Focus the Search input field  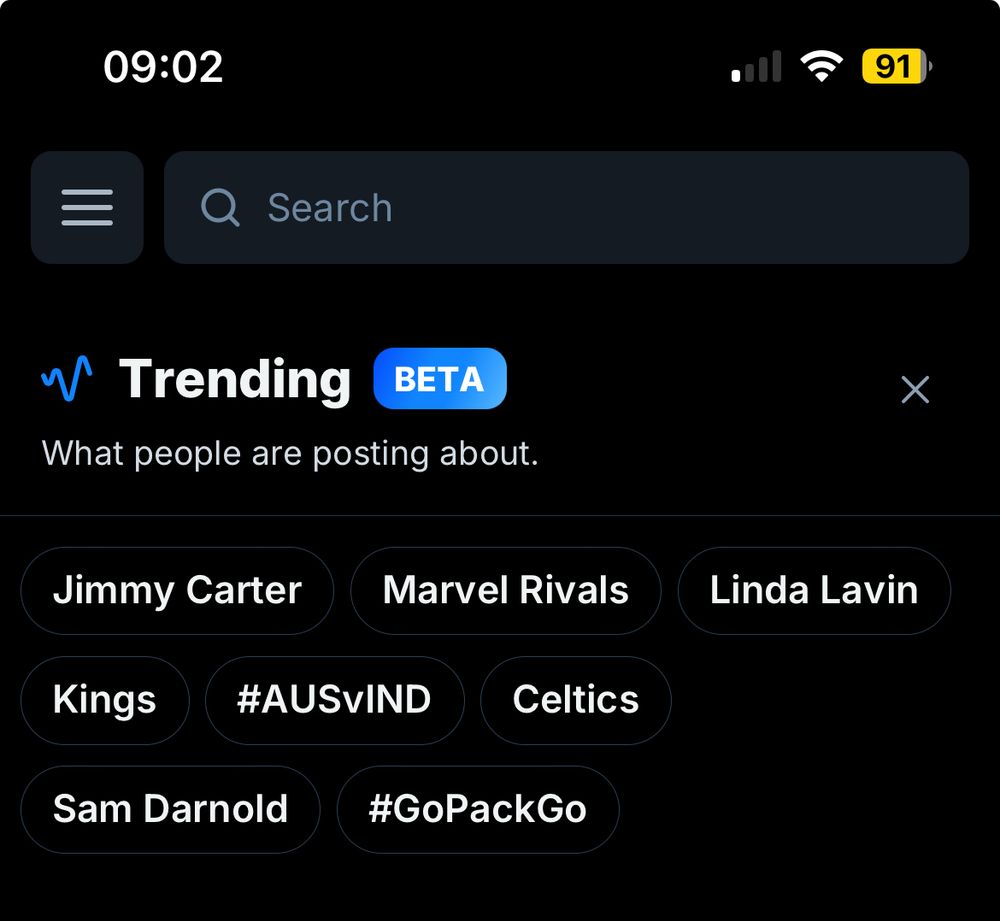(x=600, y=208)
